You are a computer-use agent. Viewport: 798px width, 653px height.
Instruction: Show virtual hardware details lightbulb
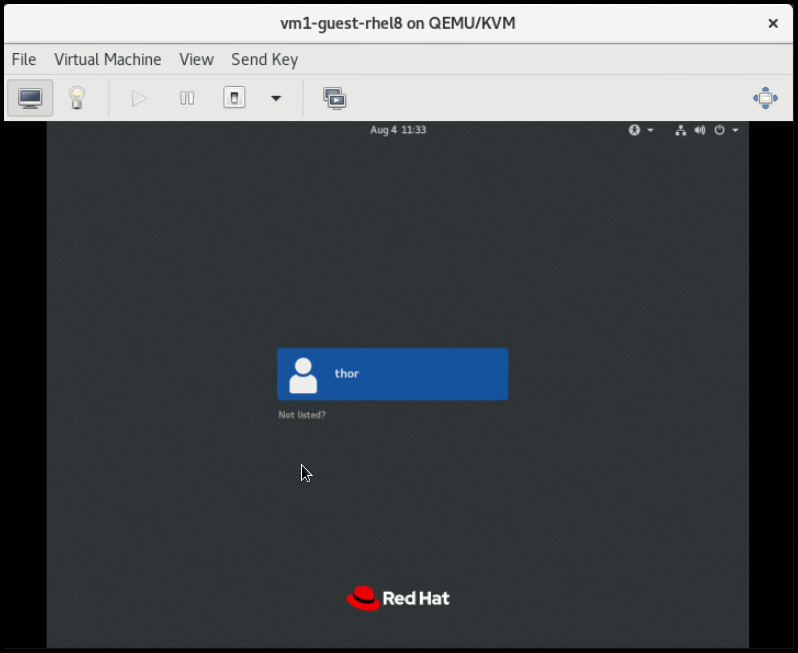(x=76, y=98)
